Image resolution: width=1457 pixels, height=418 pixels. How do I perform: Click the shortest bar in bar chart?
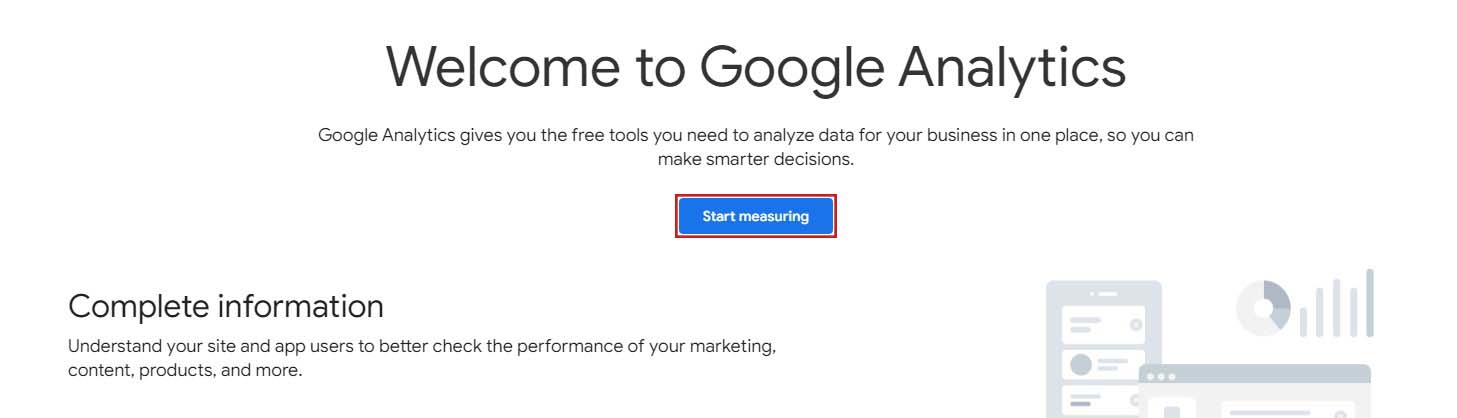(x=1304, y=323)
